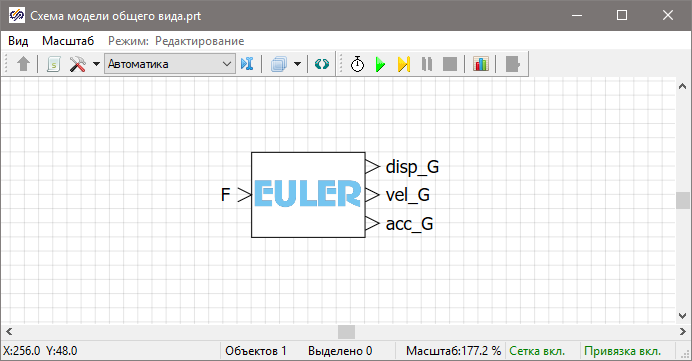Click the vertical scrollbar thumb
Image resolution: width=692 pixels, height=361 pixels.
[682, 200]
